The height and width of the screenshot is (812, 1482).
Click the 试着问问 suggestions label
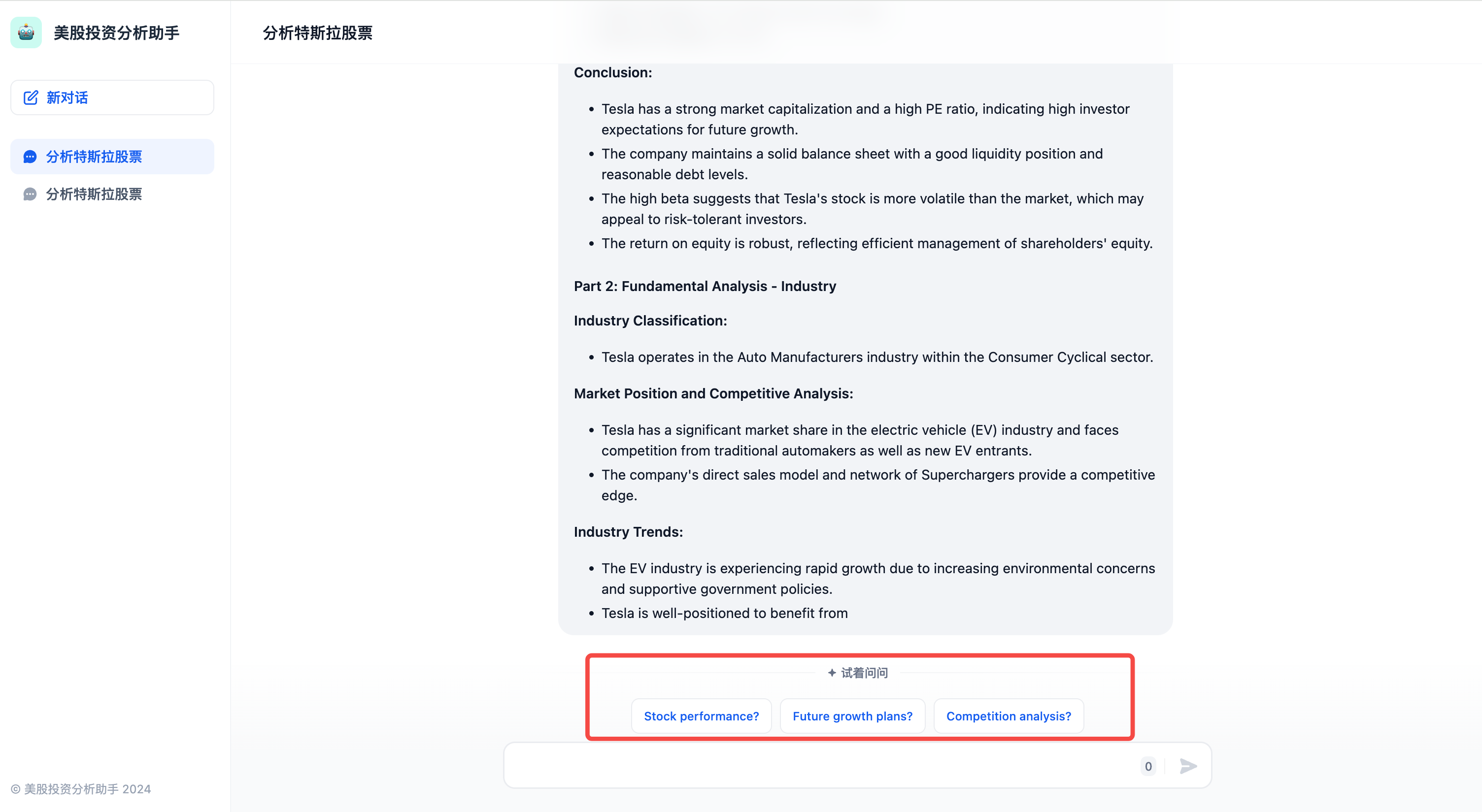pos(864,673)
